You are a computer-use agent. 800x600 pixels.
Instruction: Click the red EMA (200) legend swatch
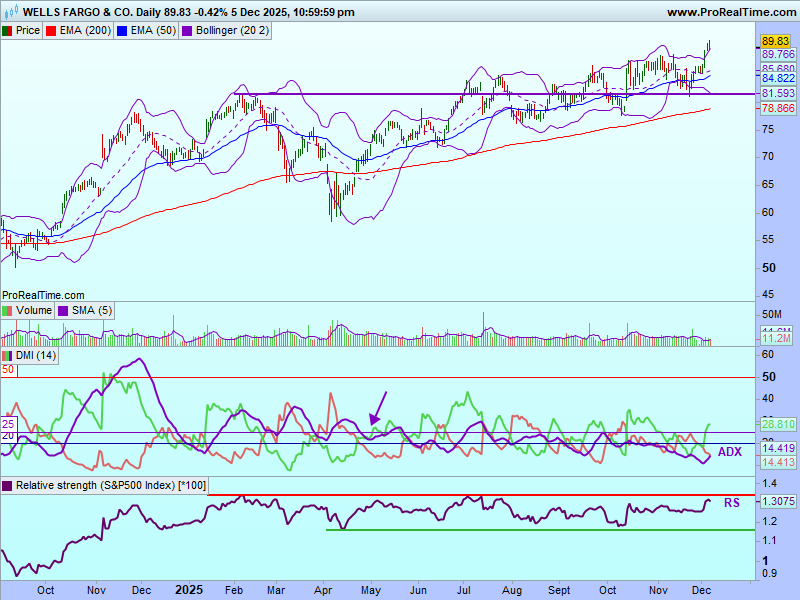[x=54, y=31]
